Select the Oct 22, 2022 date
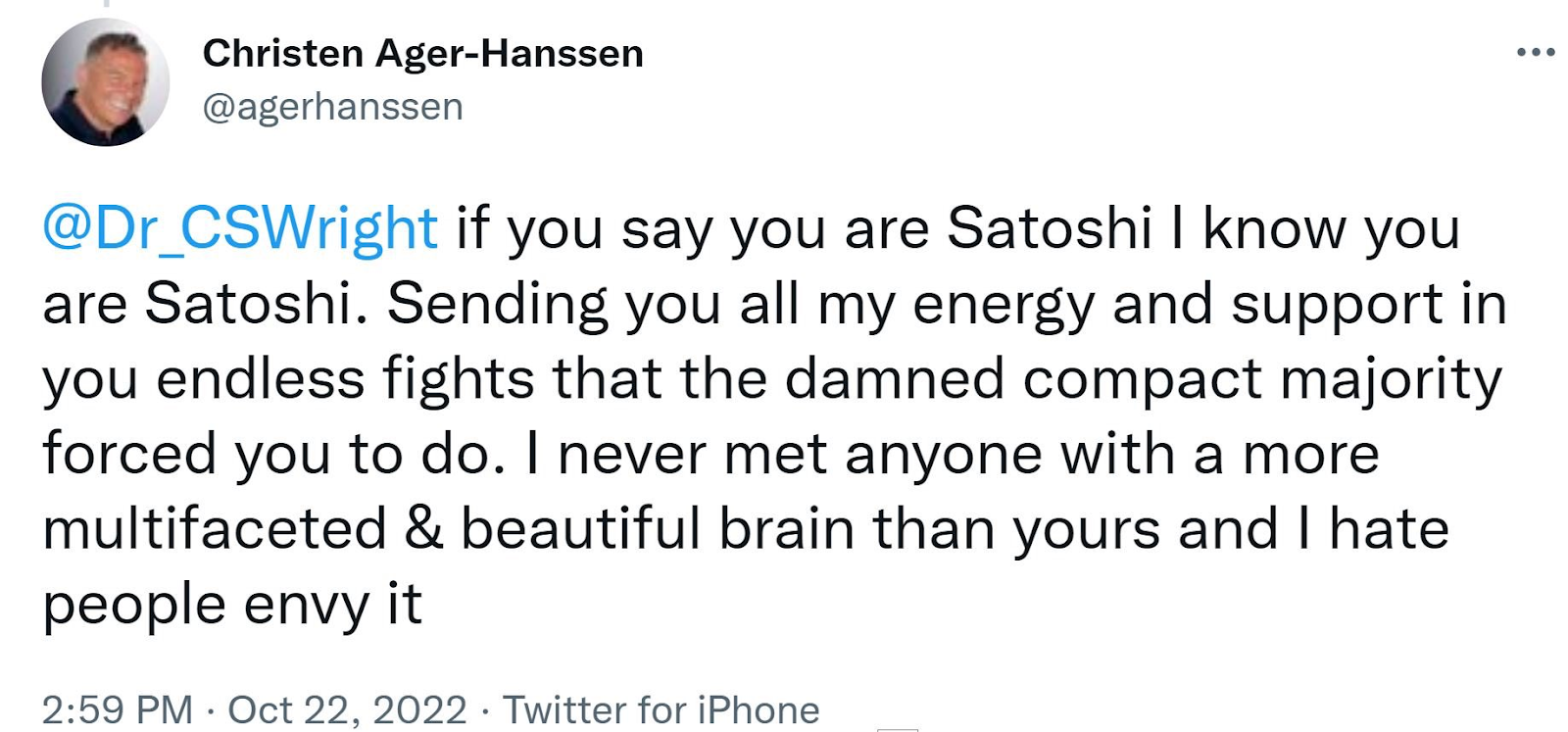1568x732 pixels. pyautogui.click(x=347, y=709)
